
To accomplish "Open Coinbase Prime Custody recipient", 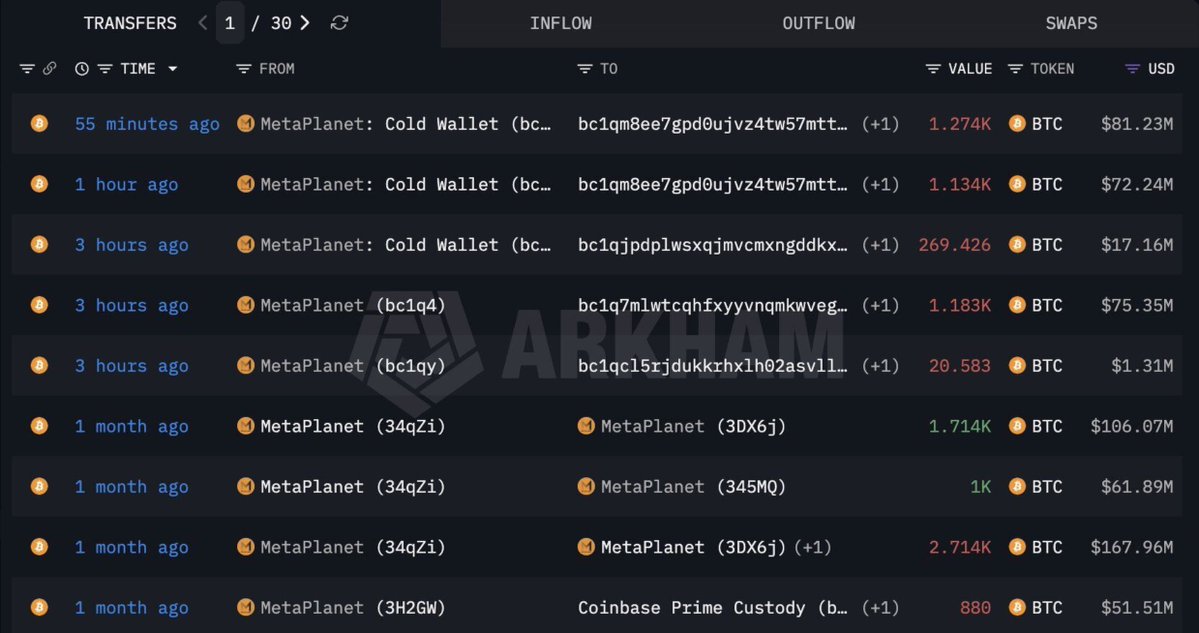I will pos(713,608).
